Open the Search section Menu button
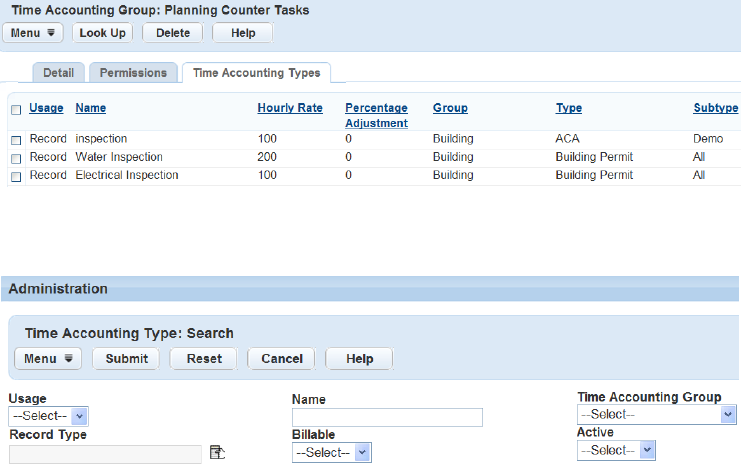741x469 pixels. pyautogui.click(x=48, y=359)
